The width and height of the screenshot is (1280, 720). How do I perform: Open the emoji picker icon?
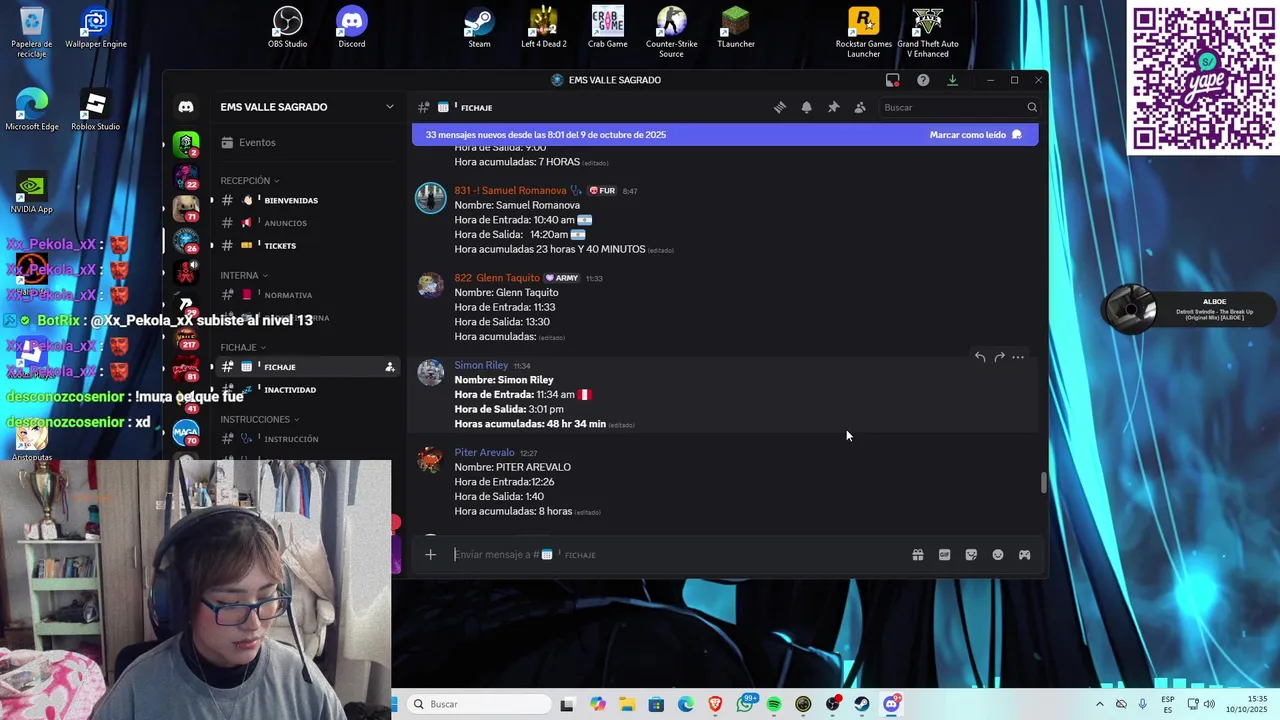[998, 555]
